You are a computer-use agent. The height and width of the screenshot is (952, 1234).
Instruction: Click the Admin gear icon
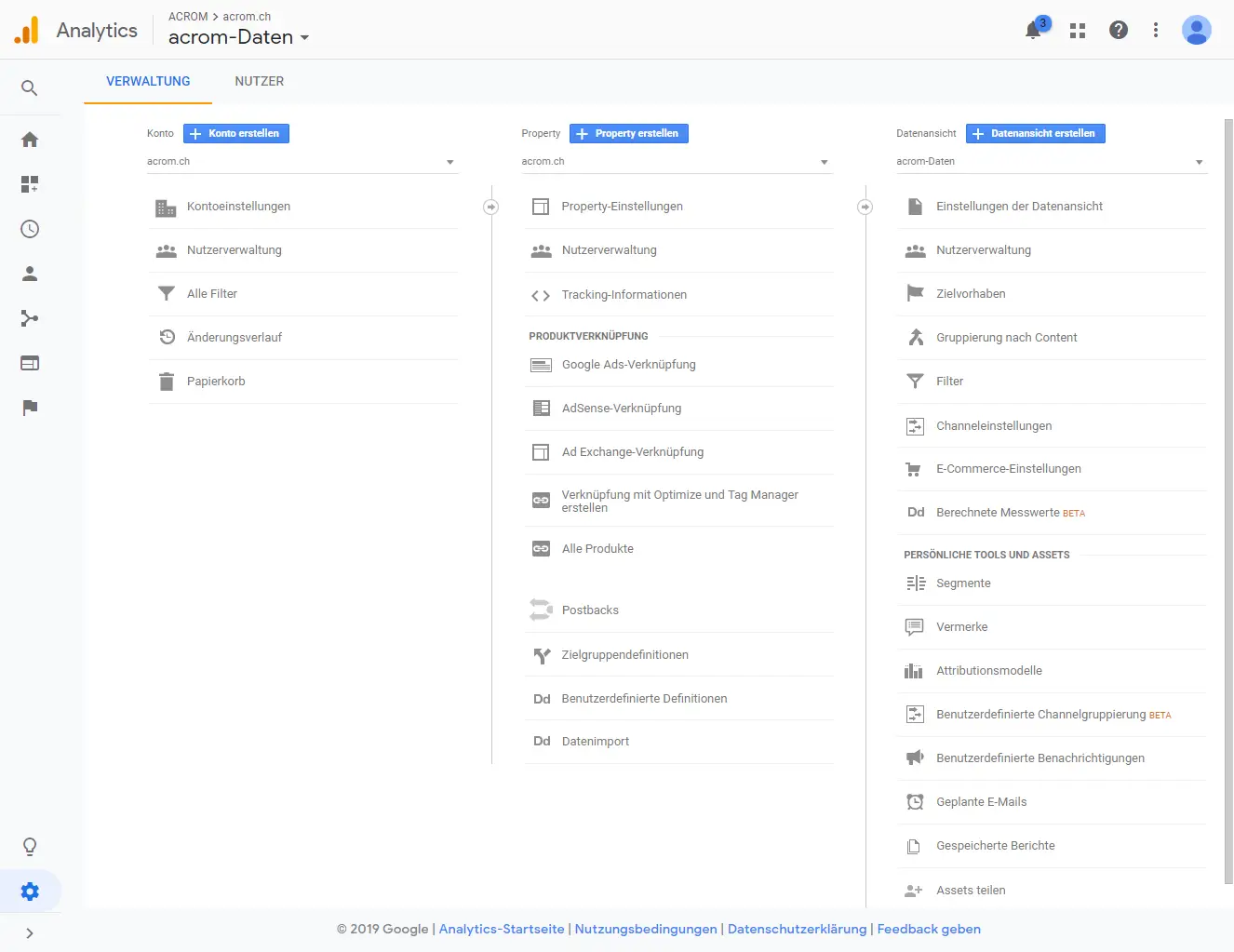tap(29, 891)
